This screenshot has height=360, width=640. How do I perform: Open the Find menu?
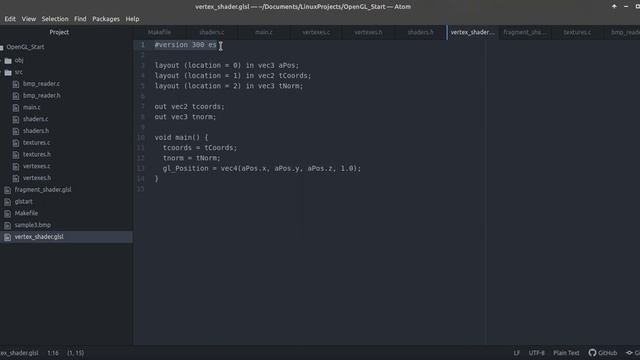tap(80, 19)
